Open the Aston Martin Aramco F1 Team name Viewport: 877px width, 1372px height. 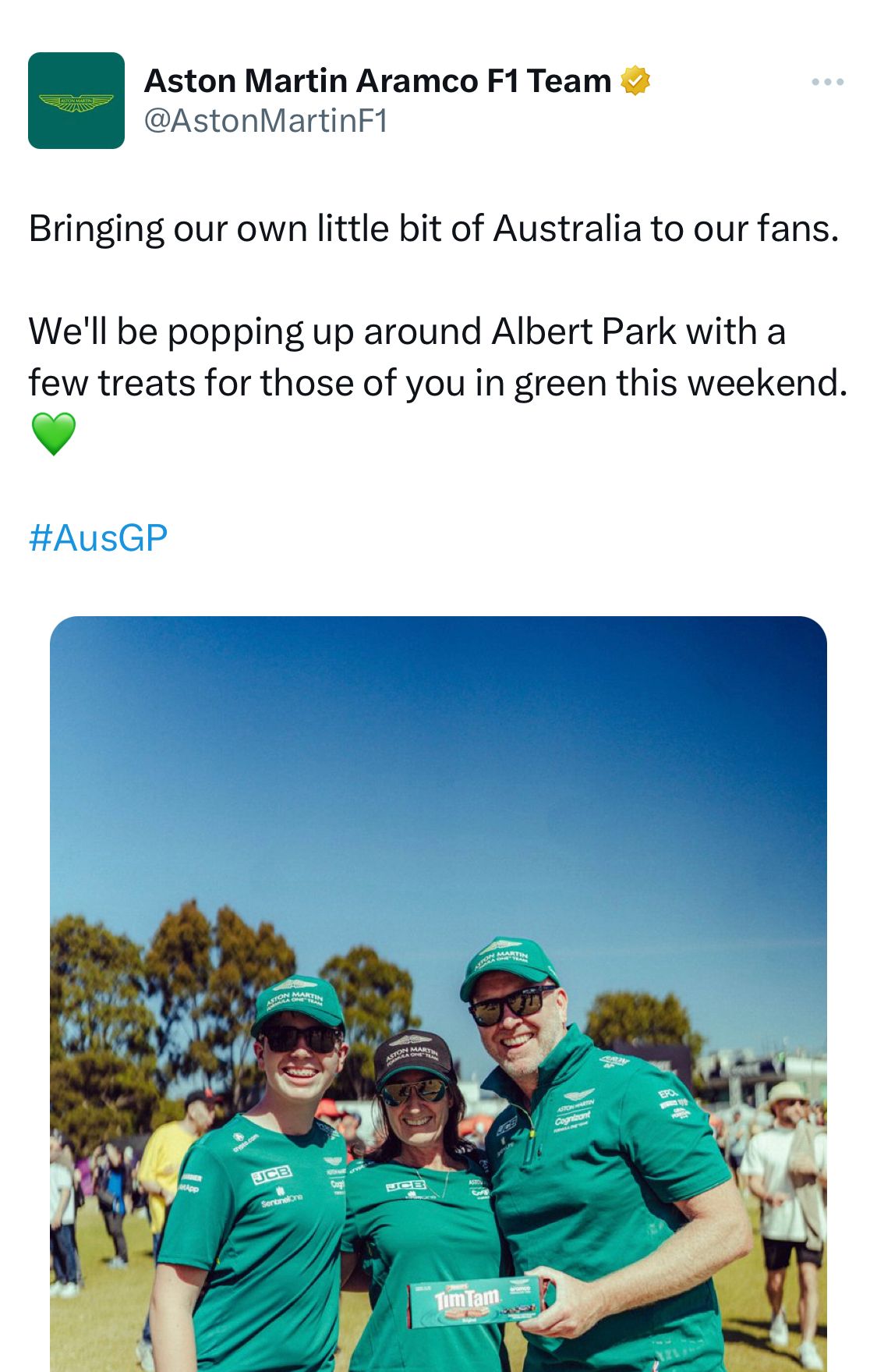pos(378,81)
